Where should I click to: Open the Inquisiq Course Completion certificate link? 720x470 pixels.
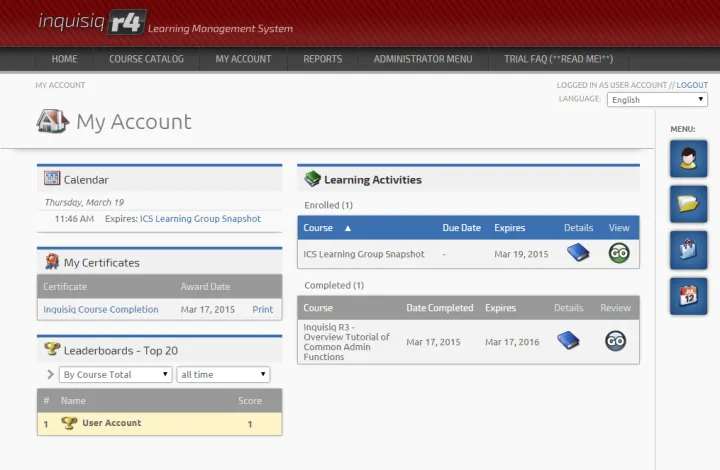tap(101, 310)
